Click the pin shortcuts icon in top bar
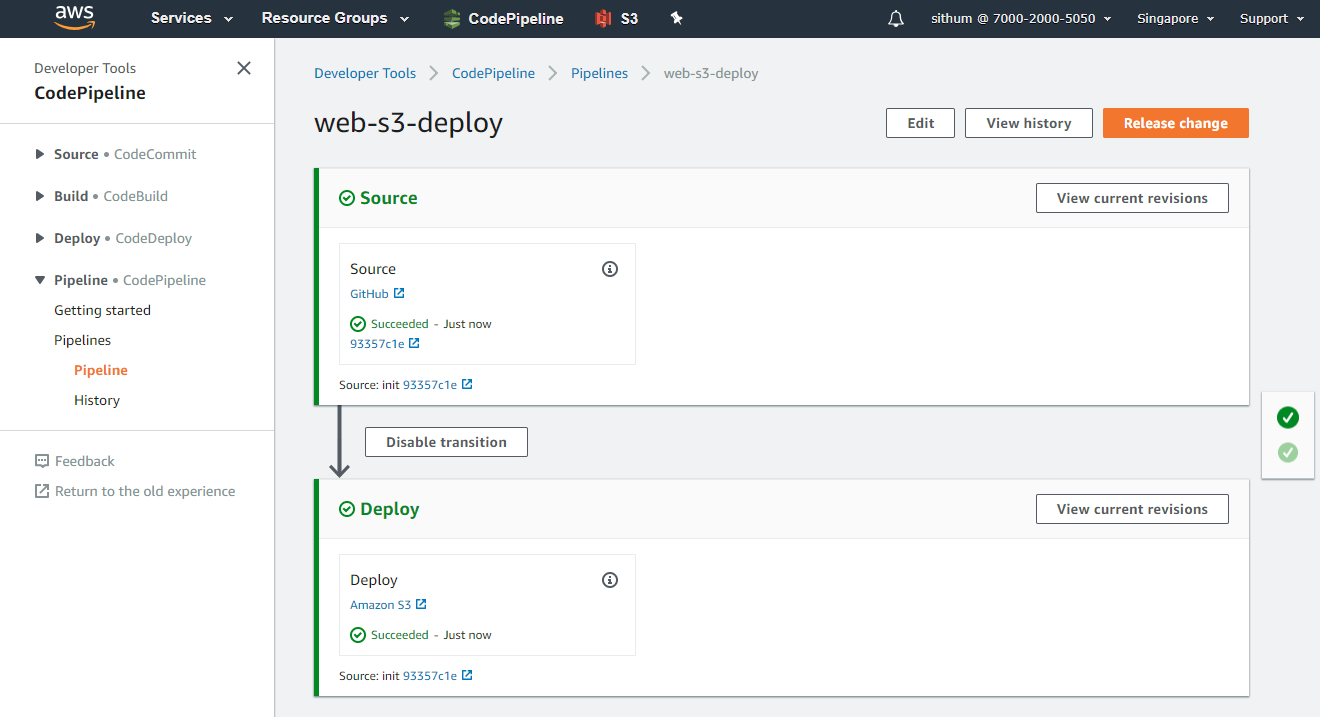This screenshot has height=717, width=1320. (x=677, y=18)
